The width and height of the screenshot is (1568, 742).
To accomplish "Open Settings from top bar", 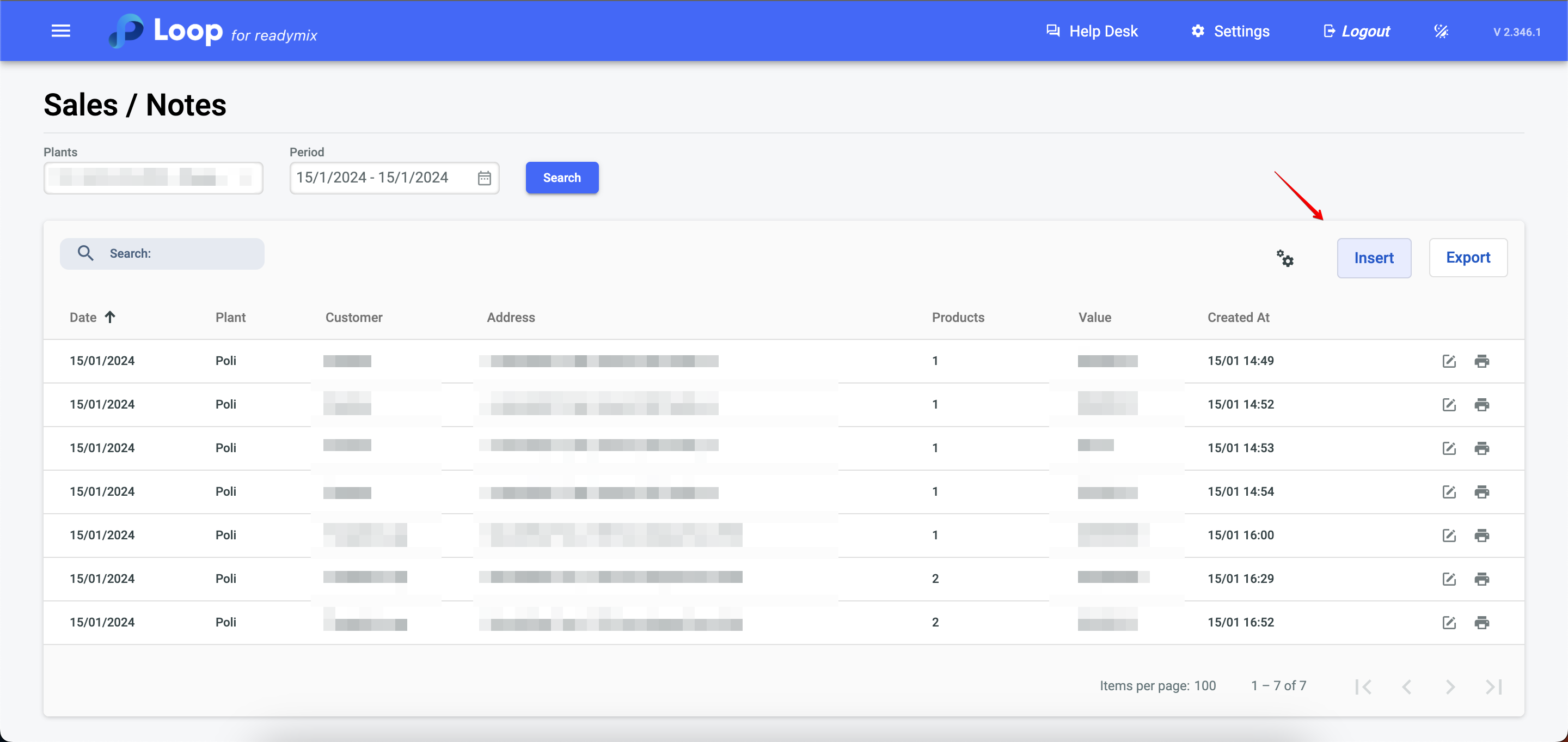I will coord(1230,31).
